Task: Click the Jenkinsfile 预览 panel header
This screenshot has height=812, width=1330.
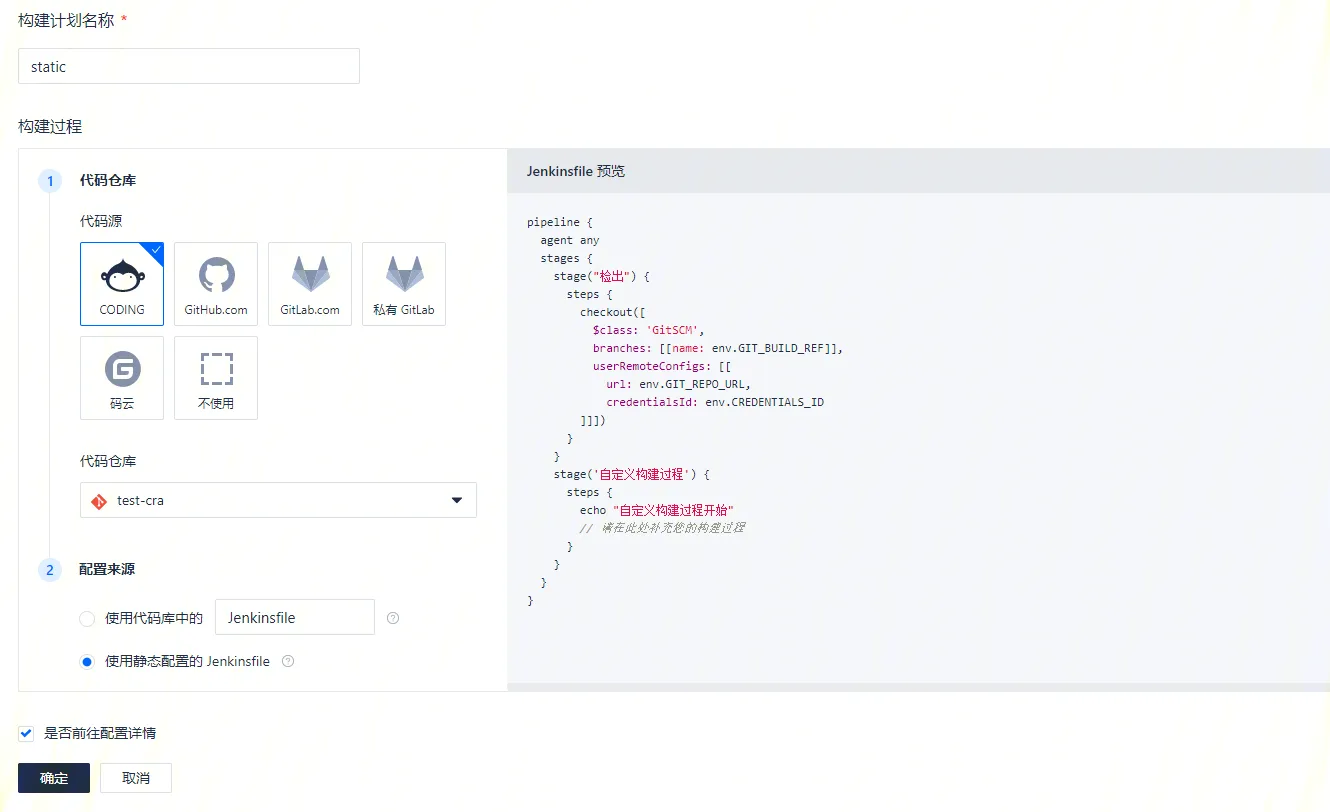Action: 576,171
